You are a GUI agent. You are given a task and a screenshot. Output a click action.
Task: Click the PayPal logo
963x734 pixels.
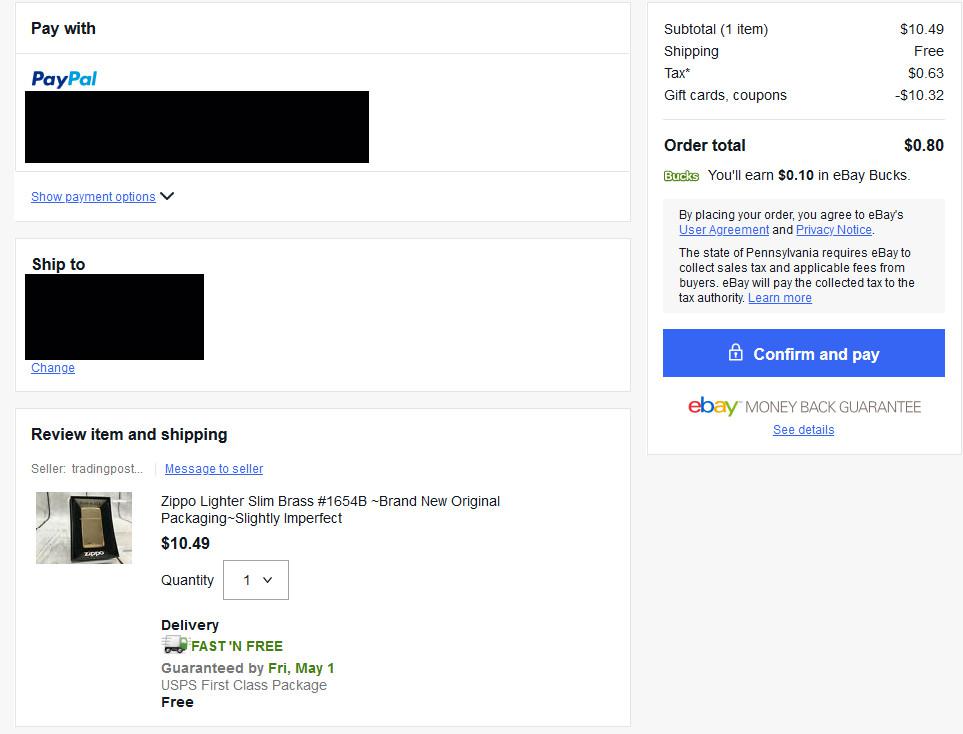click(x=63, y=78)
